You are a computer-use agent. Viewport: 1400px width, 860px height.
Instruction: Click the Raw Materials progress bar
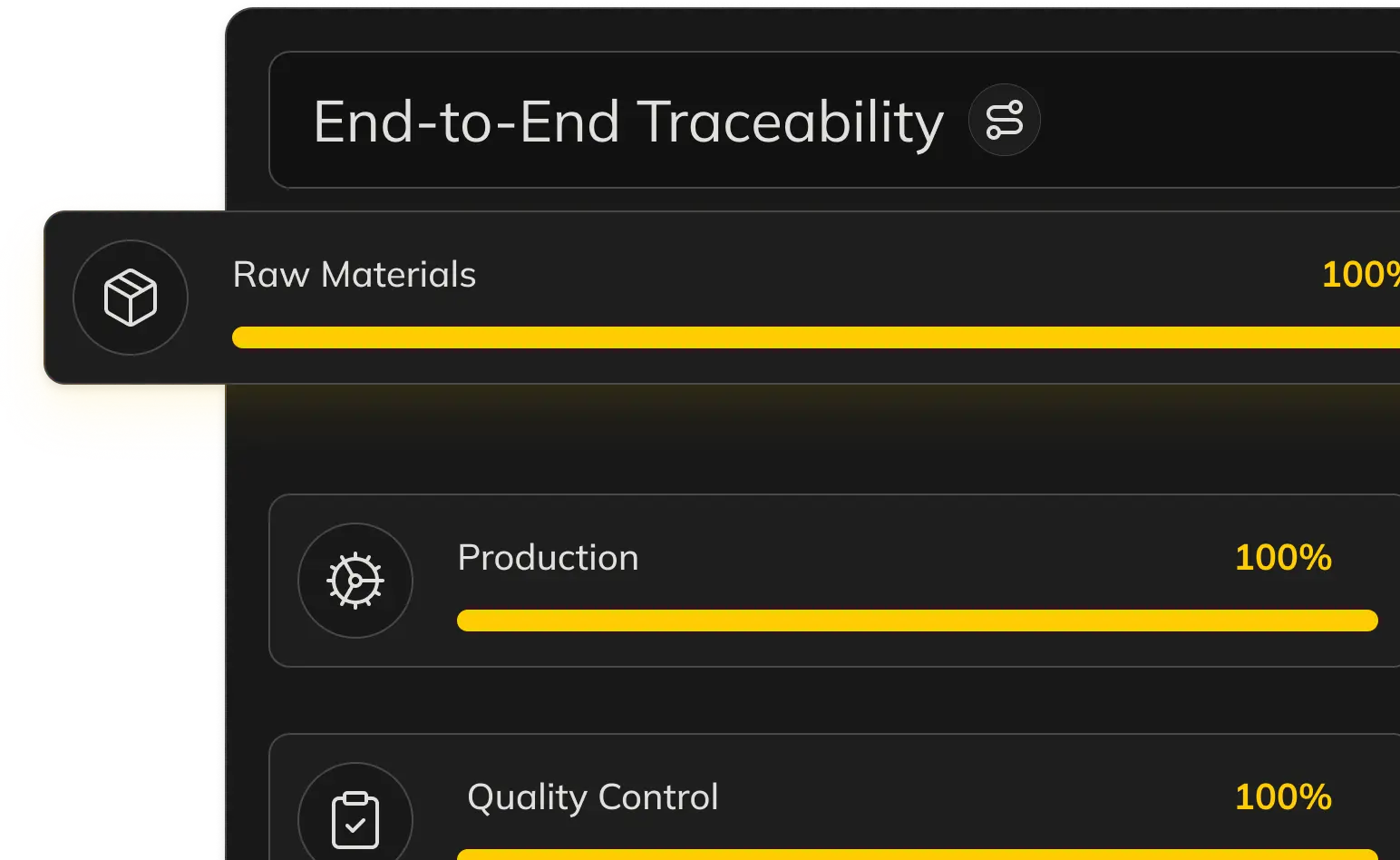coord(816,337)
